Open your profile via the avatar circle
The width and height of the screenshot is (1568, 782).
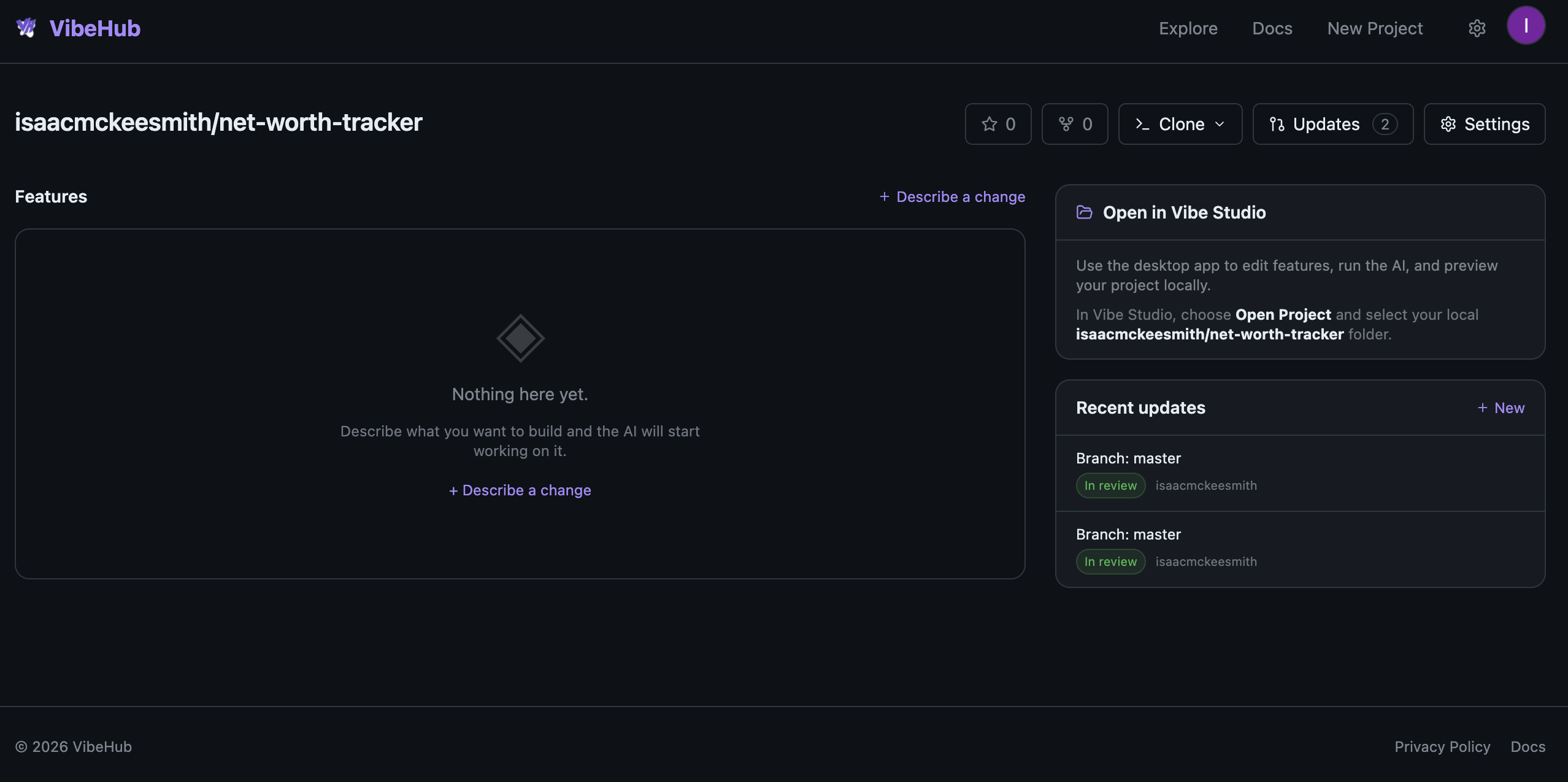click(1526, 25)
